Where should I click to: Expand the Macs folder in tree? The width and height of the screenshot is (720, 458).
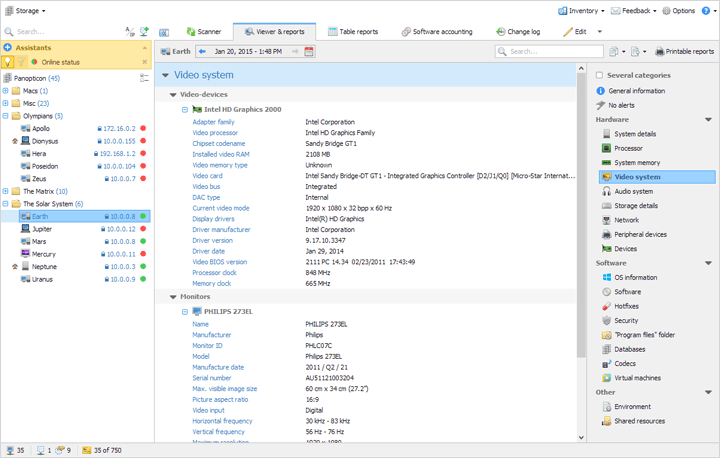pyautogui.click(x=5, y=91)
